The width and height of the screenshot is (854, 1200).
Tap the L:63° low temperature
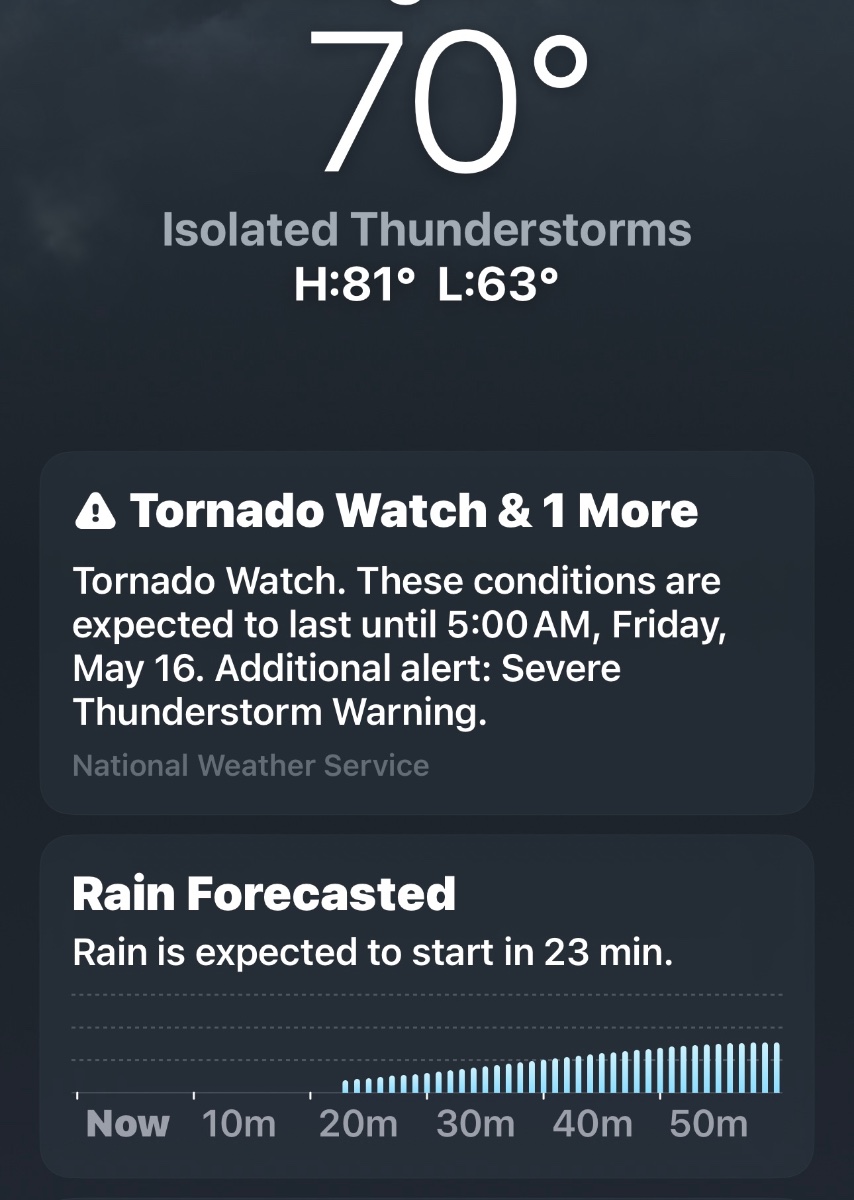[497, 285]
